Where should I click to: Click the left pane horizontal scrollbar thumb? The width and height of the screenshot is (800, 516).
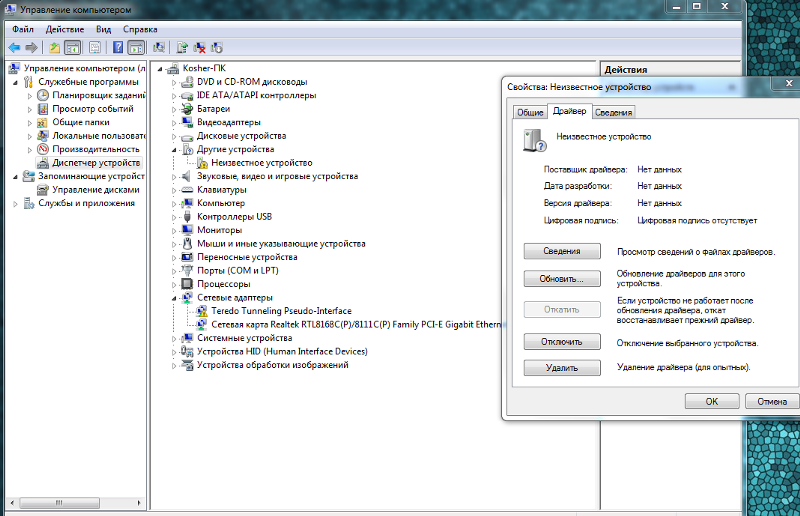(59, 503)
